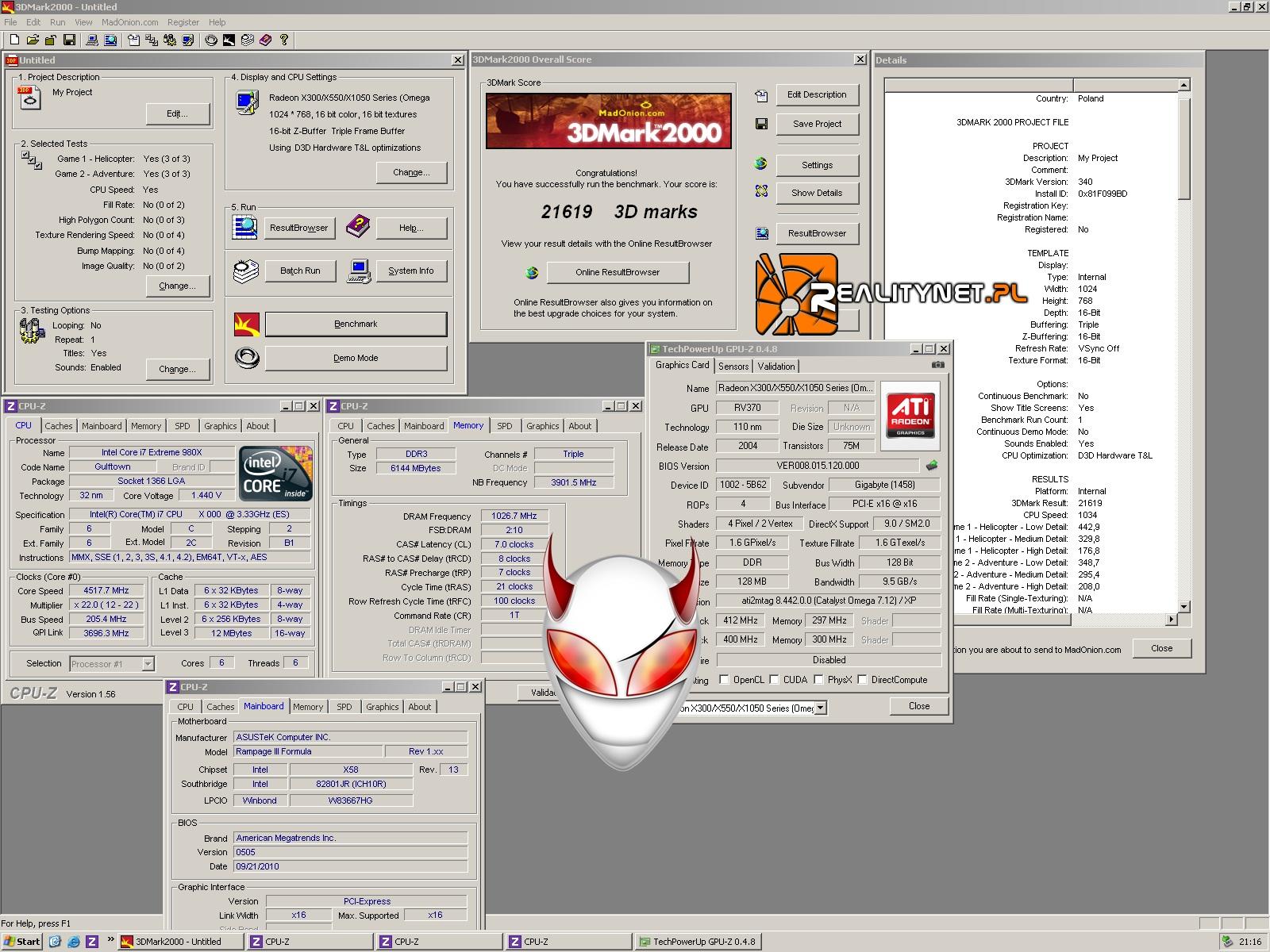1270x952 pixels.
Task: Click Edit in the Project Description group
Action: pyautogui.click(x=178, y=113)
